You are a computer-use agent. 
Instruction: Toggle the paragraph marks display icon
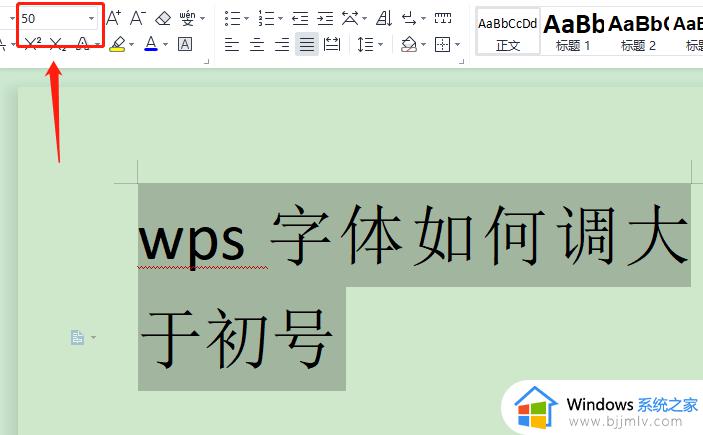click(x=409, y=18)
